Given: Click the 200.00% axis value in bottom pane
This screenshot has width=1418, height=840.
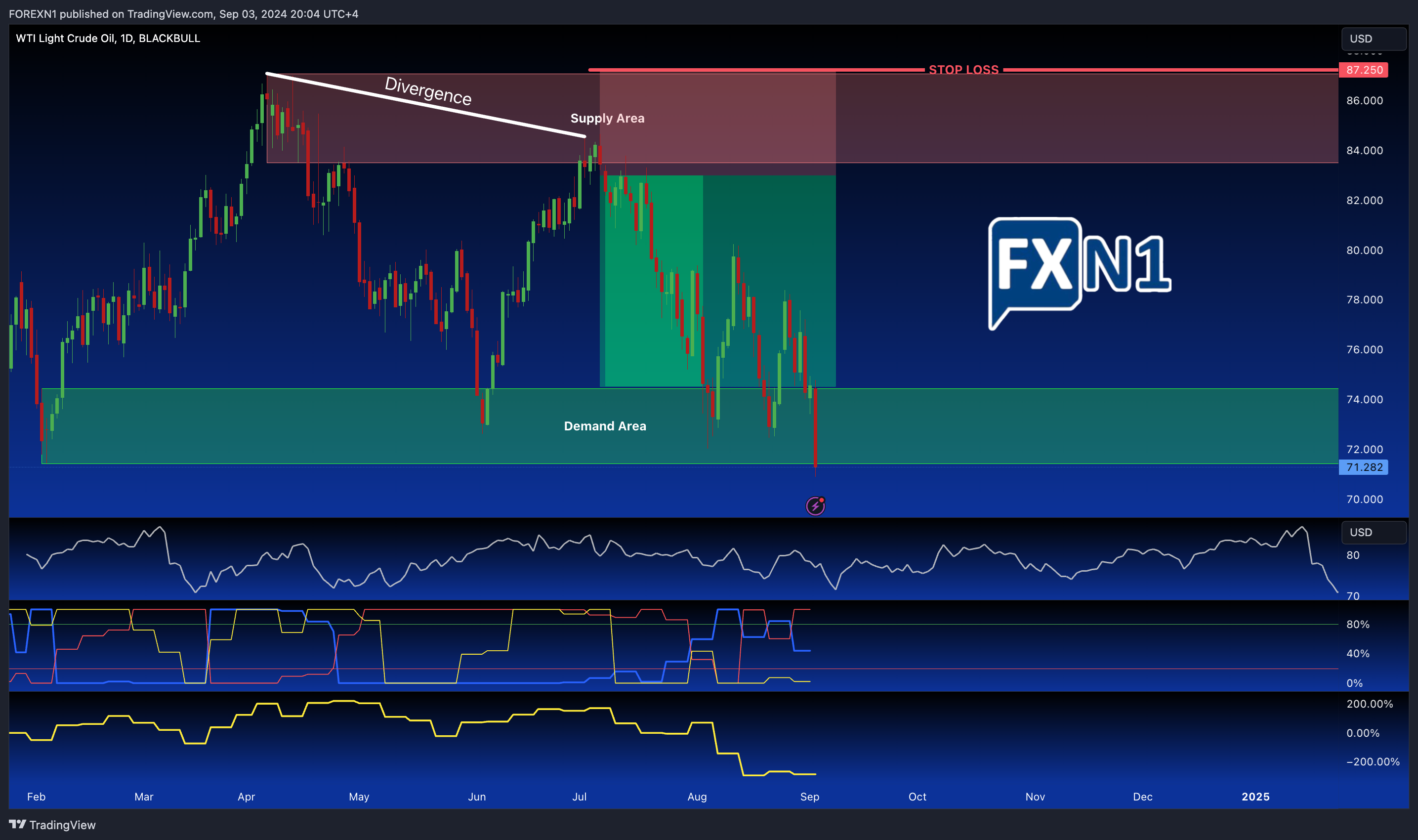Looking at the screenshot, I should click(x=1370, y=704).
